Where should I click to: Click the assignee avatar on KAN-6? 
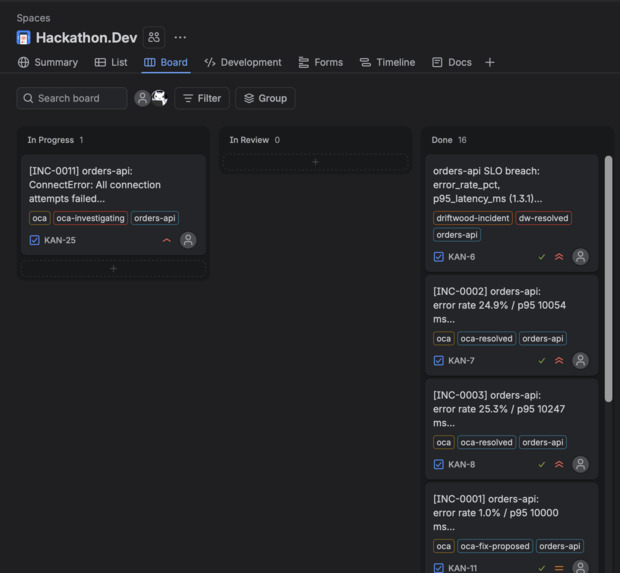pos(580,257)
